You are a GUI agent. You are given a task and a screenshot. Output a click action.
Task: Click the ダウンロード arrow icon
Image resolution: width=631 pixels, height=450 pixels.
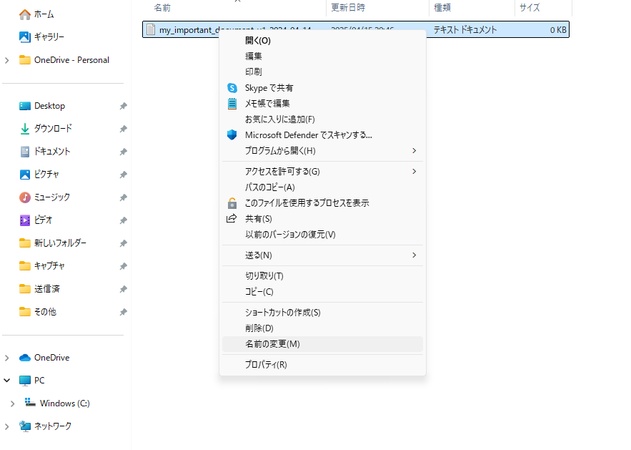tap(25, 129)
